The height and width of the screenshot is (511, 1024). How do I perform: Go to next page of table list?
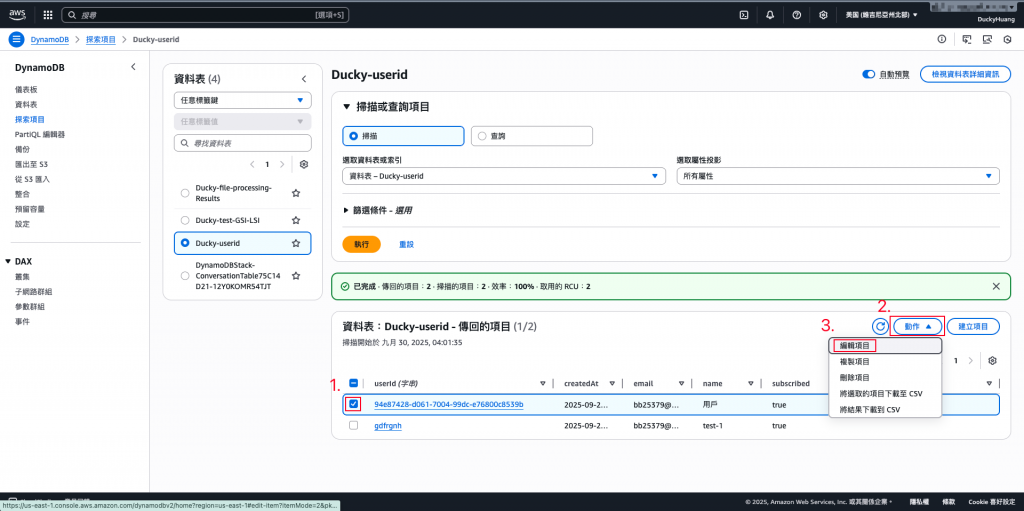click(x=282, y=165)
